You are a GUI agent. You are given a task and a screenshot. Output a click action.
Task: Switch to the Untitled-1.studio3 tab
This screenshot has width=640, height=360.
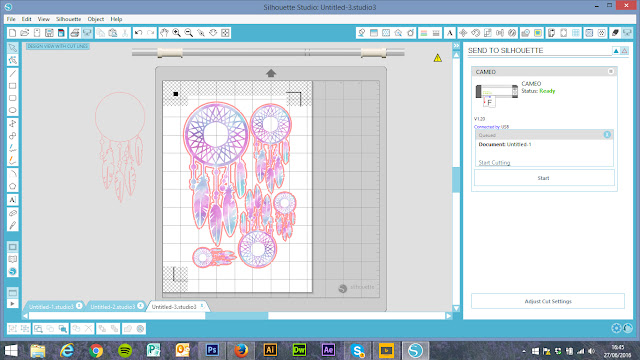51,307
